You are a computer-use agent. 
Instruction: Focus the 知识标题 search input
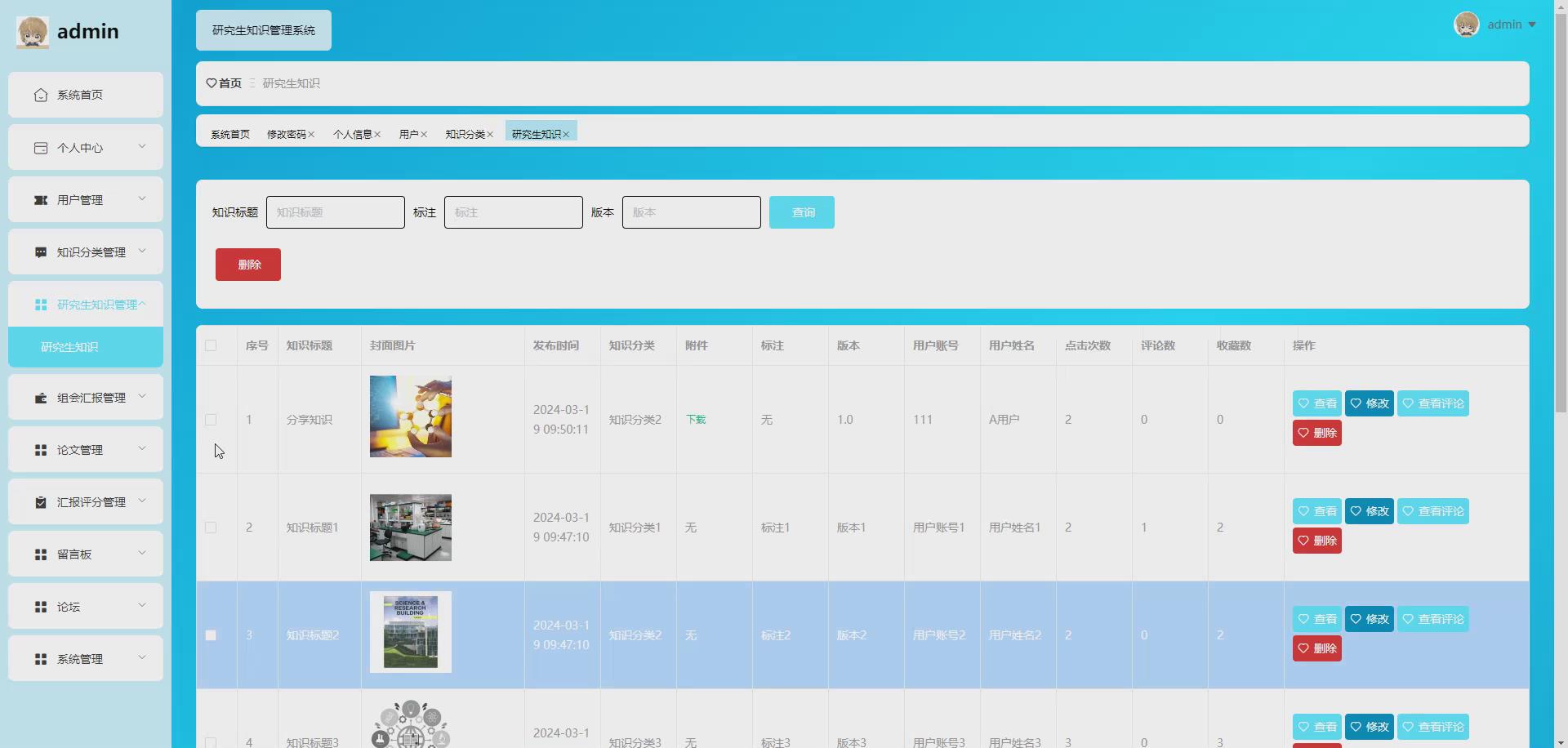(336, 212)
